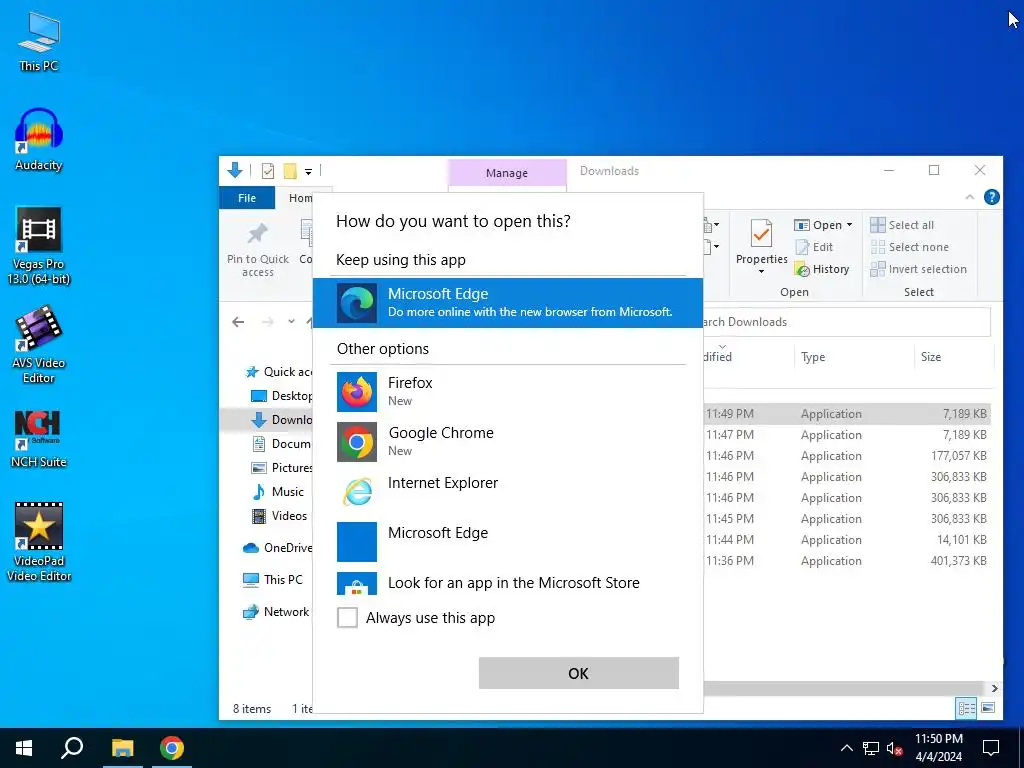Click File Explorer on the taskbar
Screen dimensions: 1024x768
[122, 748]
